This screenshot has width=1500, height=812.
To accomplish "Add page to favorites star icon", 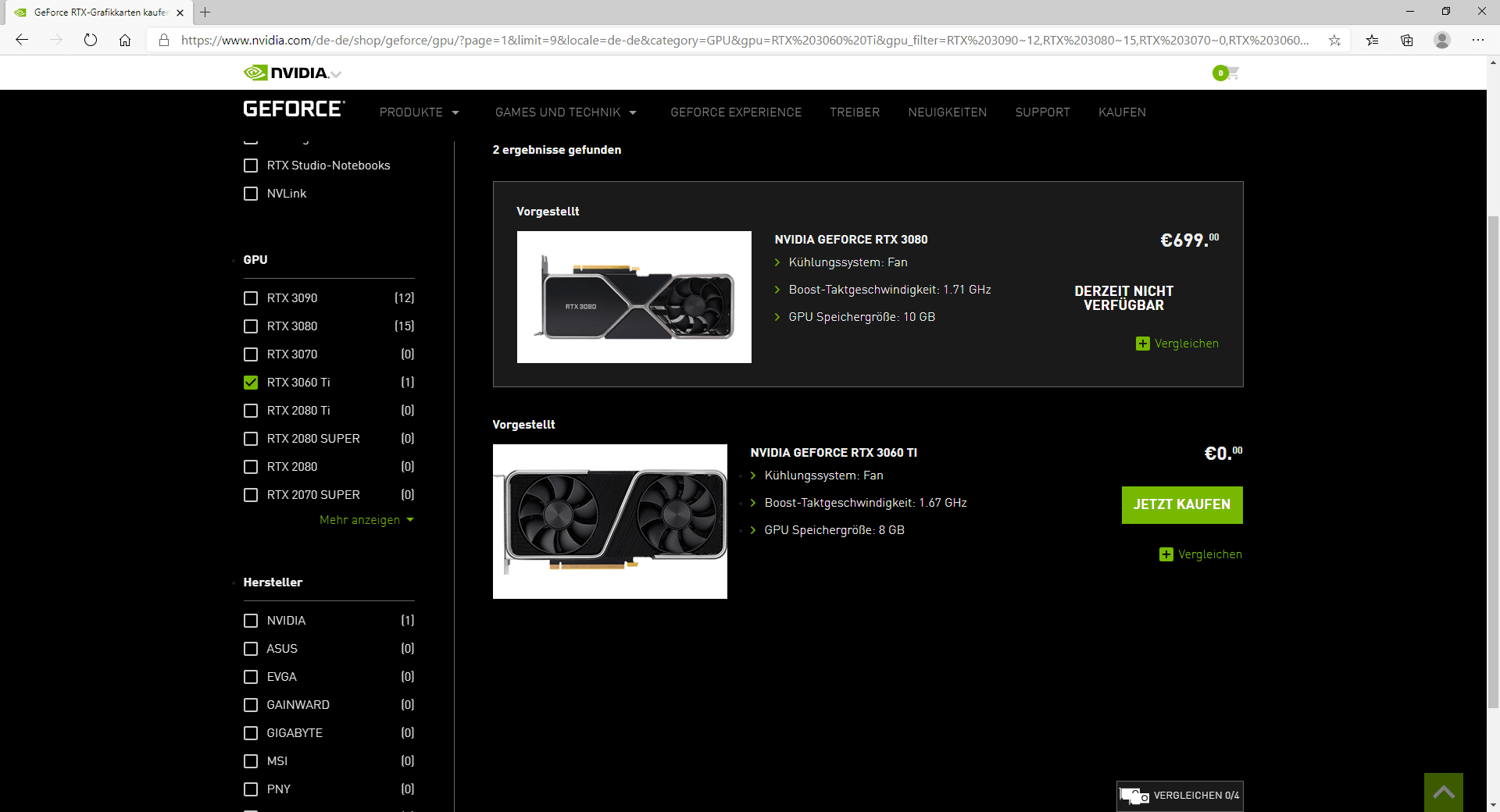I will [x=1334, y=40].
